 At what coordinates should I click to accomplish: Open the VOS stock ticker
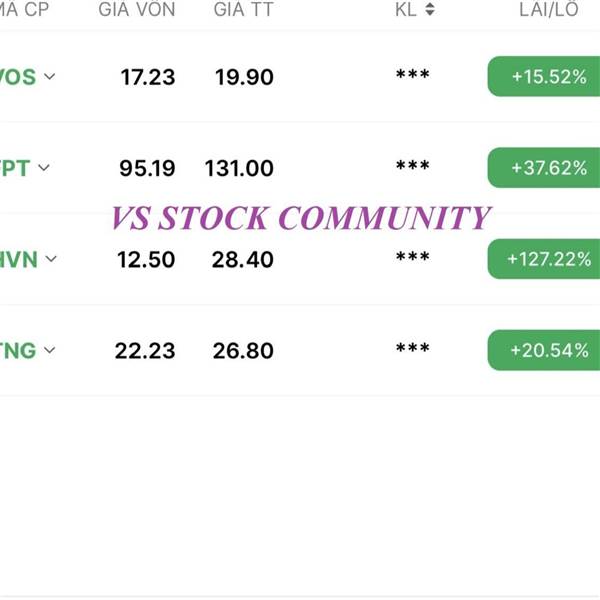[x=18, y=77]
